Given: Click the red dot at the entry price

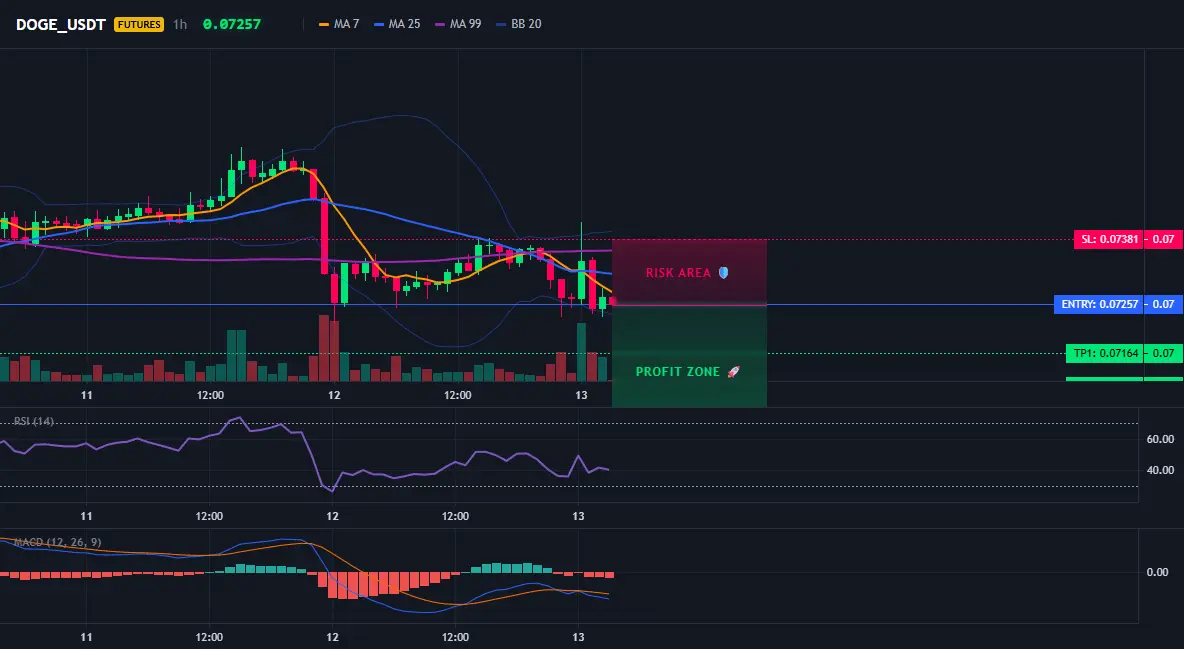Looking at the screenshot, I should pyautogui.click(x=612, y=301).
